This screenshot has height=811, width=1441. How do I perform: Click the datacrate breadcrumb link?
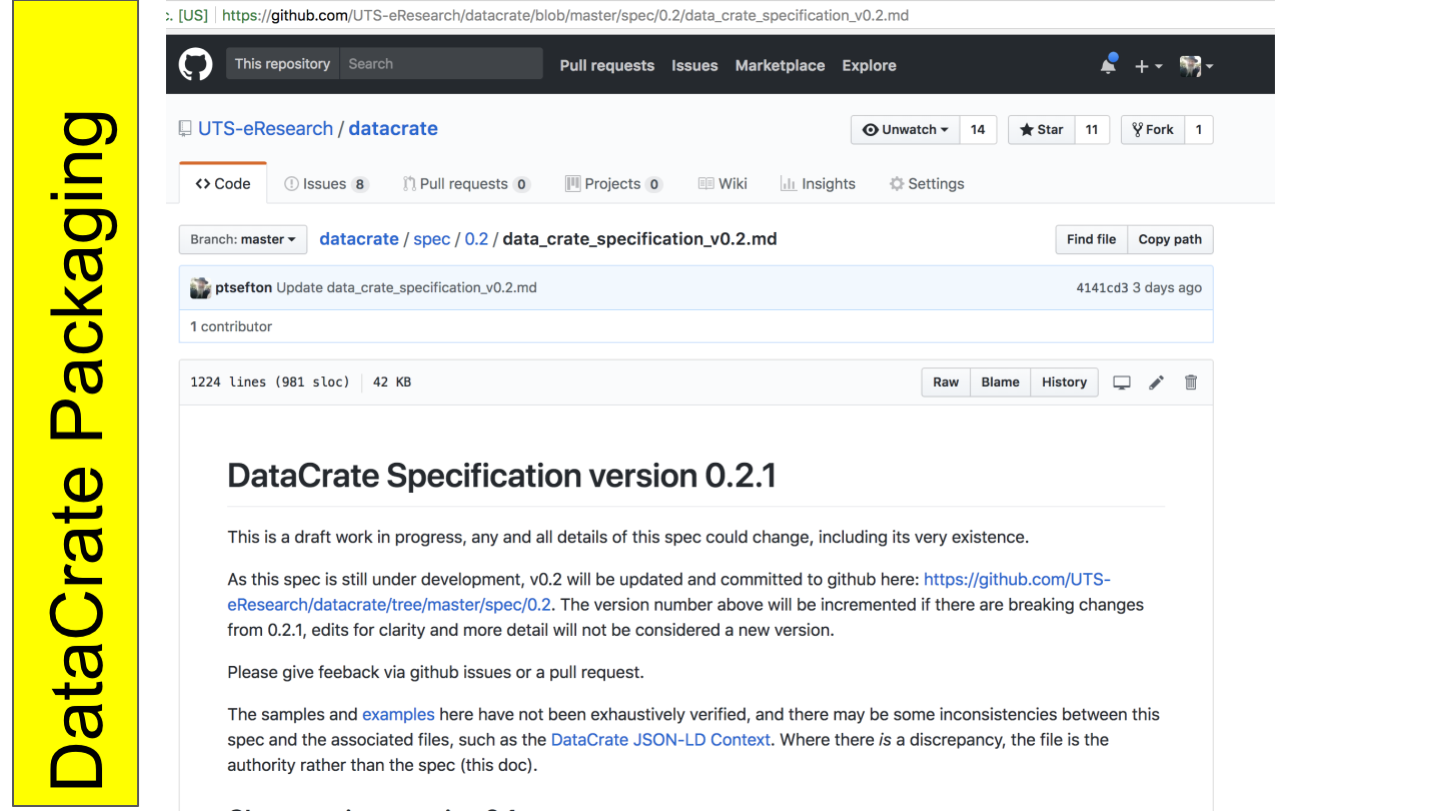pos(359,239)
